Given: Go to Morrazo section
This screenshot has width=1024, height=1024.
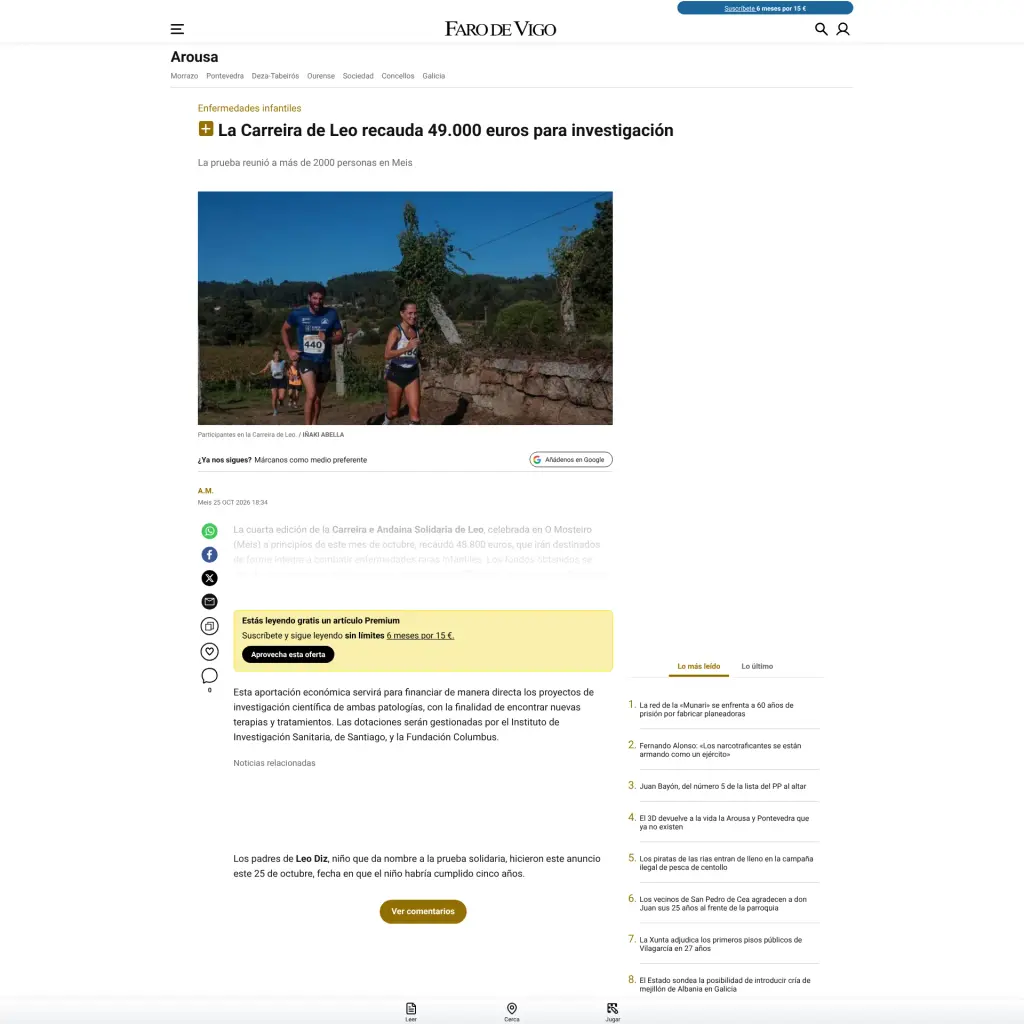Looking at the screenshot, I should (184, 76).
